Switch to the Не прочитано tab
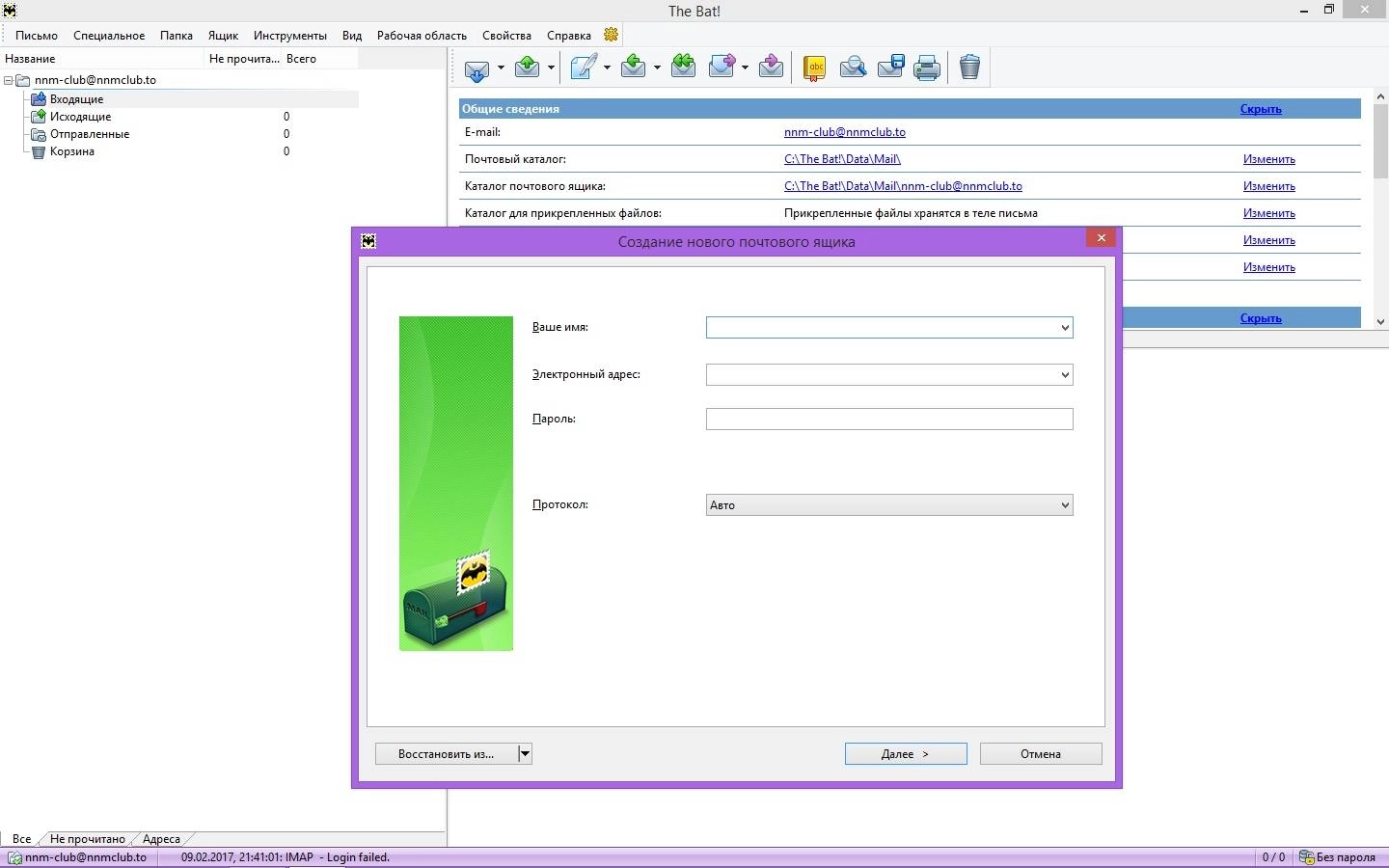1389x868 pixels. 88,839
